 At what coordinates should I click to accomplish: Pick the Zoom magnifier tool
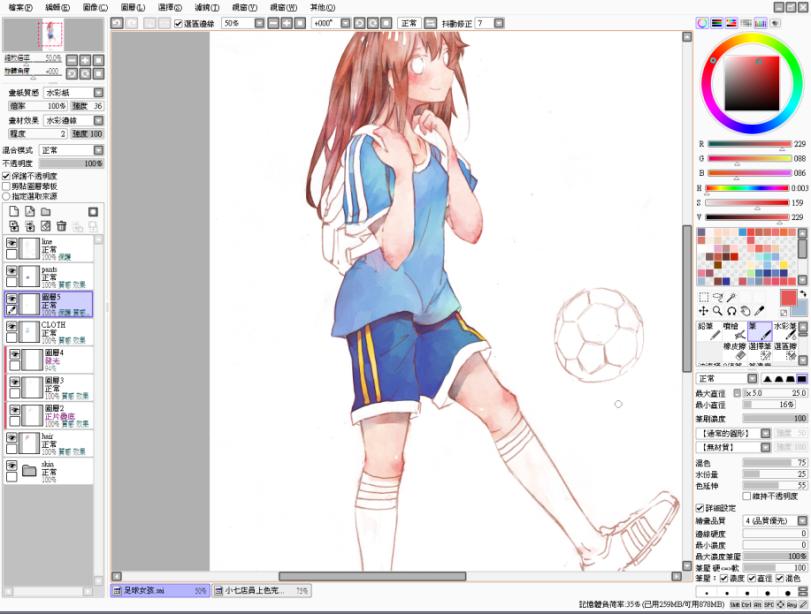717,311
